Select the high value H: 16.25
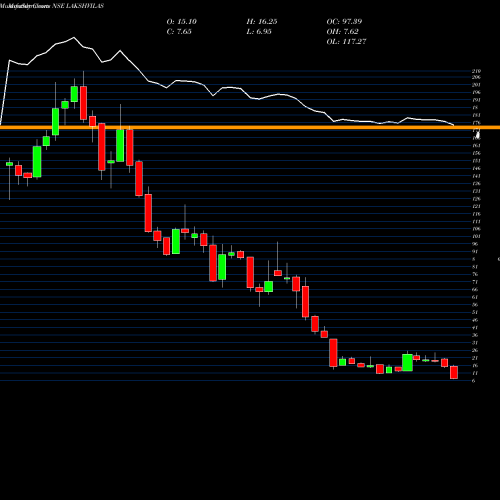500x500 pixels. coord(262,22)
